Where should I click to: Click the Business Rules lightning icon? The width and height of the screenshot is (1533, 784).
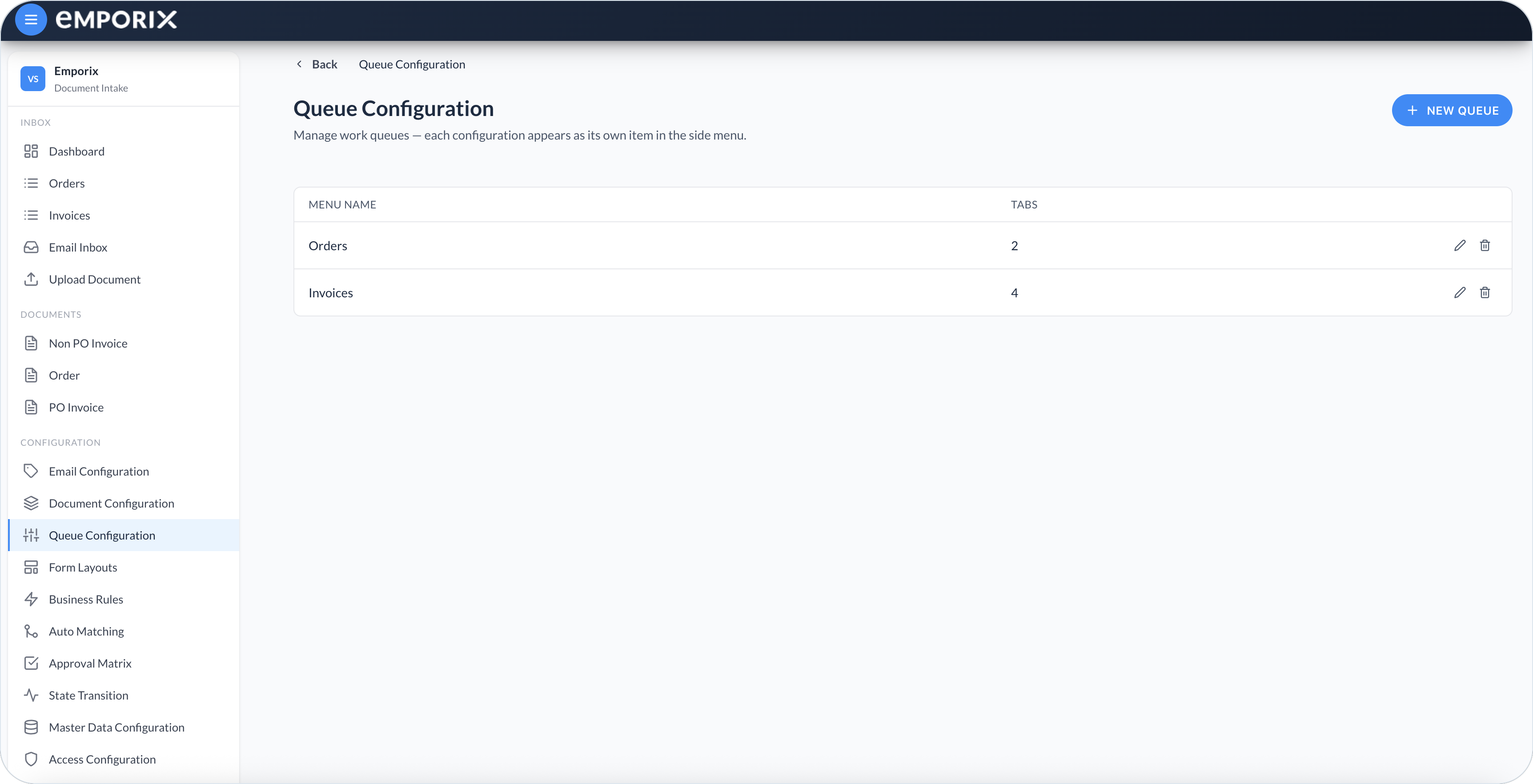coord(31,599)
